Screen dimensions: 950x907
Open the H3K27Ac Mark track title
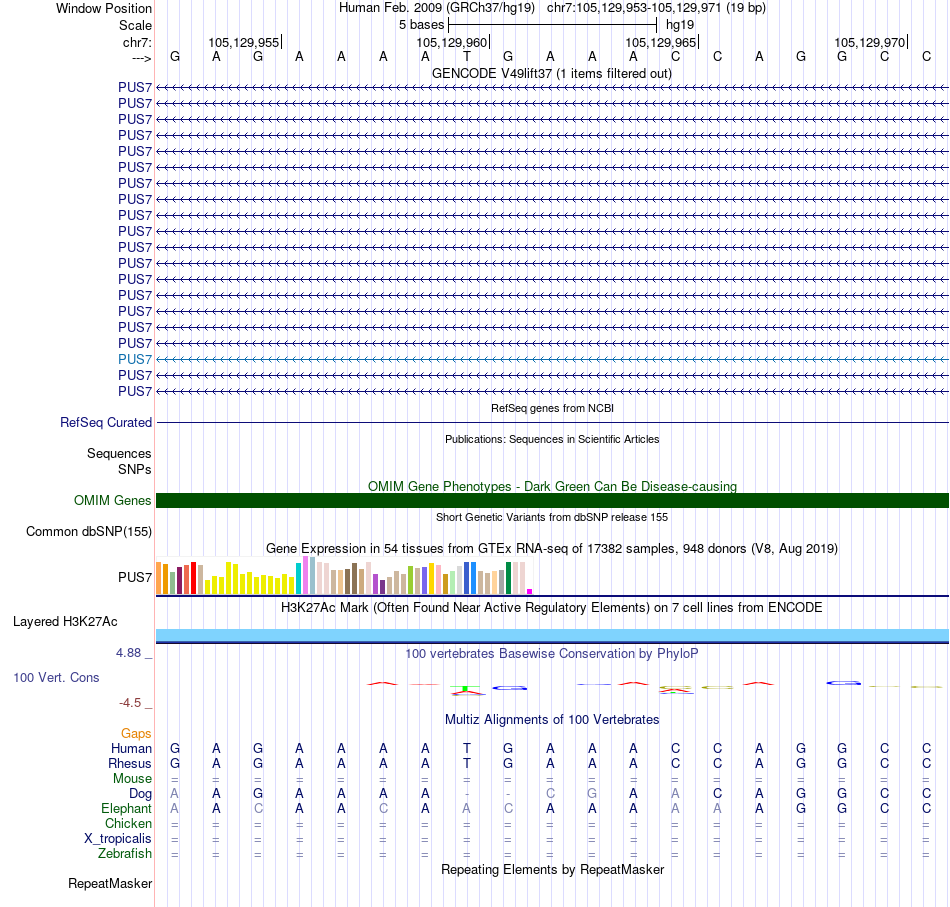coord(552,608)
